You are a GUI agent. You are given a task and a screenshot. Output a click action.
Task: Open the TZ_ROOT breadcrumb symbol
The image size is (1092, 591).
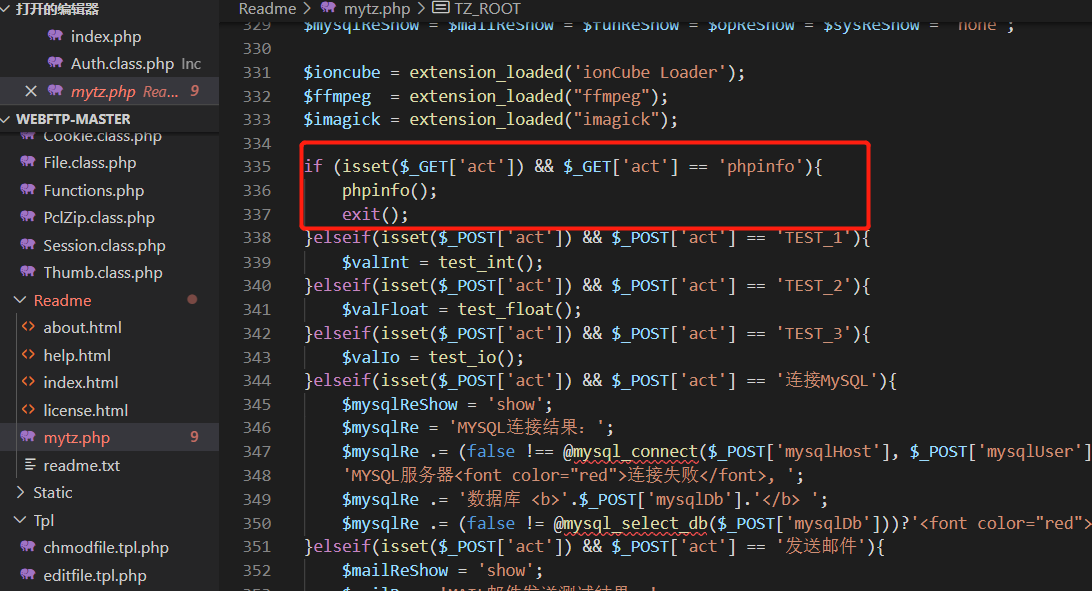[487, 9]
